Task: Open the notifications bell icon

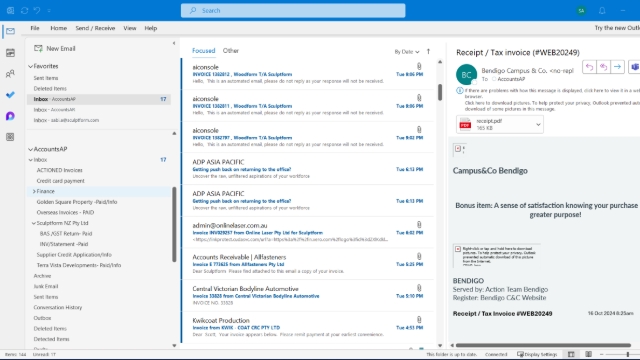Action: tap(602, 11)
